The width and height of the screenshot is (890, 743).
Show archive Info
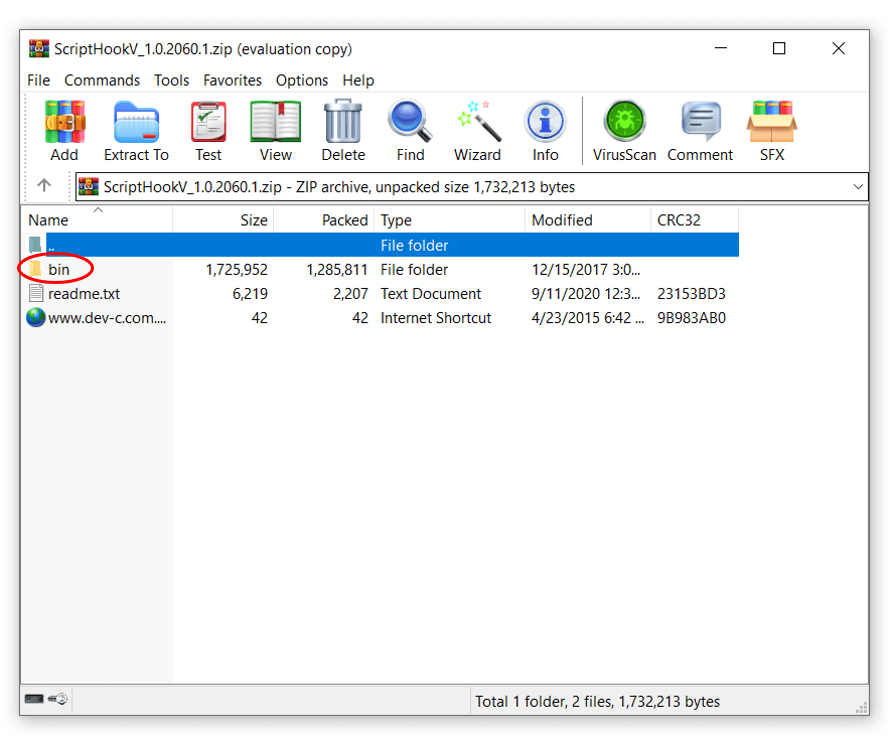pos(545,130)
